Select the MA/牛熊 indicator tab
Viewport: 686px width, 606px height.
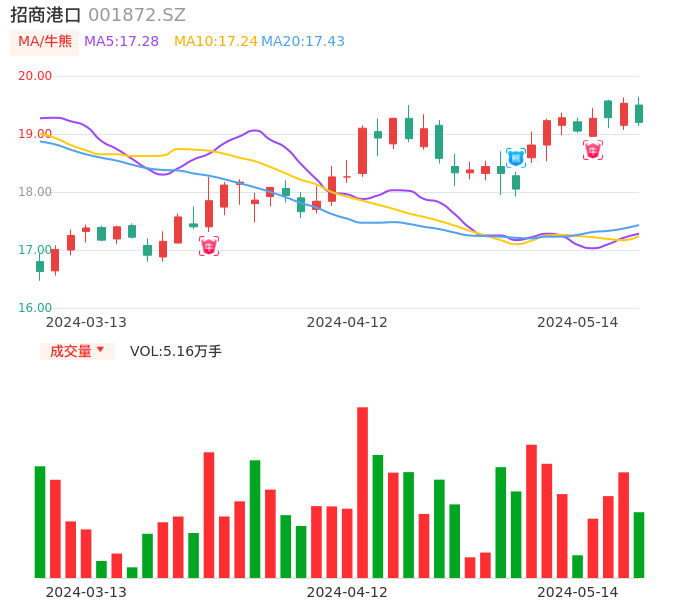[x=45, y=41]
